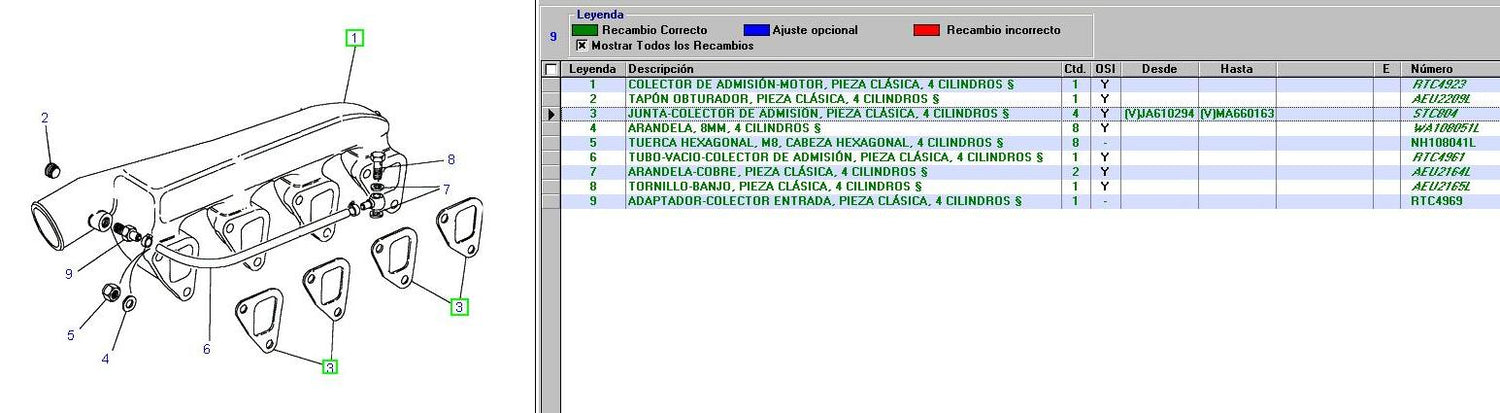Click the red Recambio incorrecto swatch
The image size is (1500, 413).
click(x=927, y=30)
